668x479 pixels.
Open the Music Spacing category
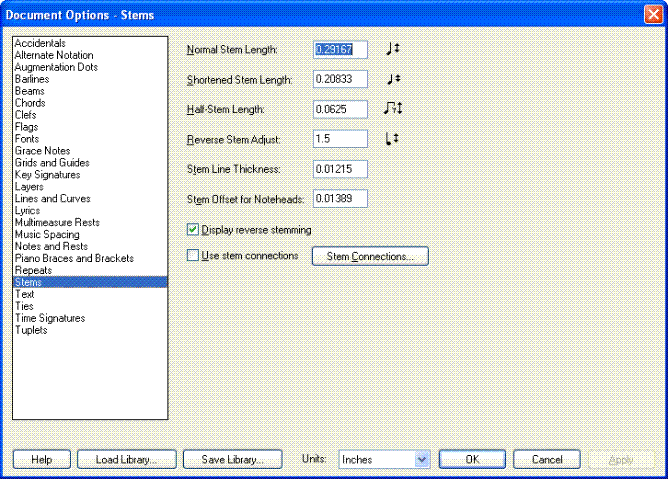click(x=49, y=234)
